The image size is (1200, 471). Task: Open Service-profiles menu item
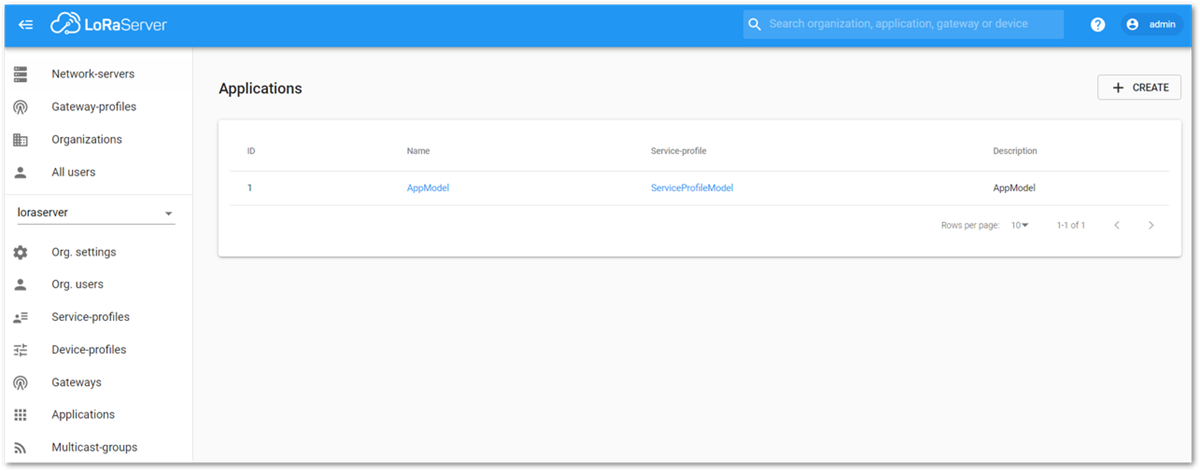(x=97, y=317)
